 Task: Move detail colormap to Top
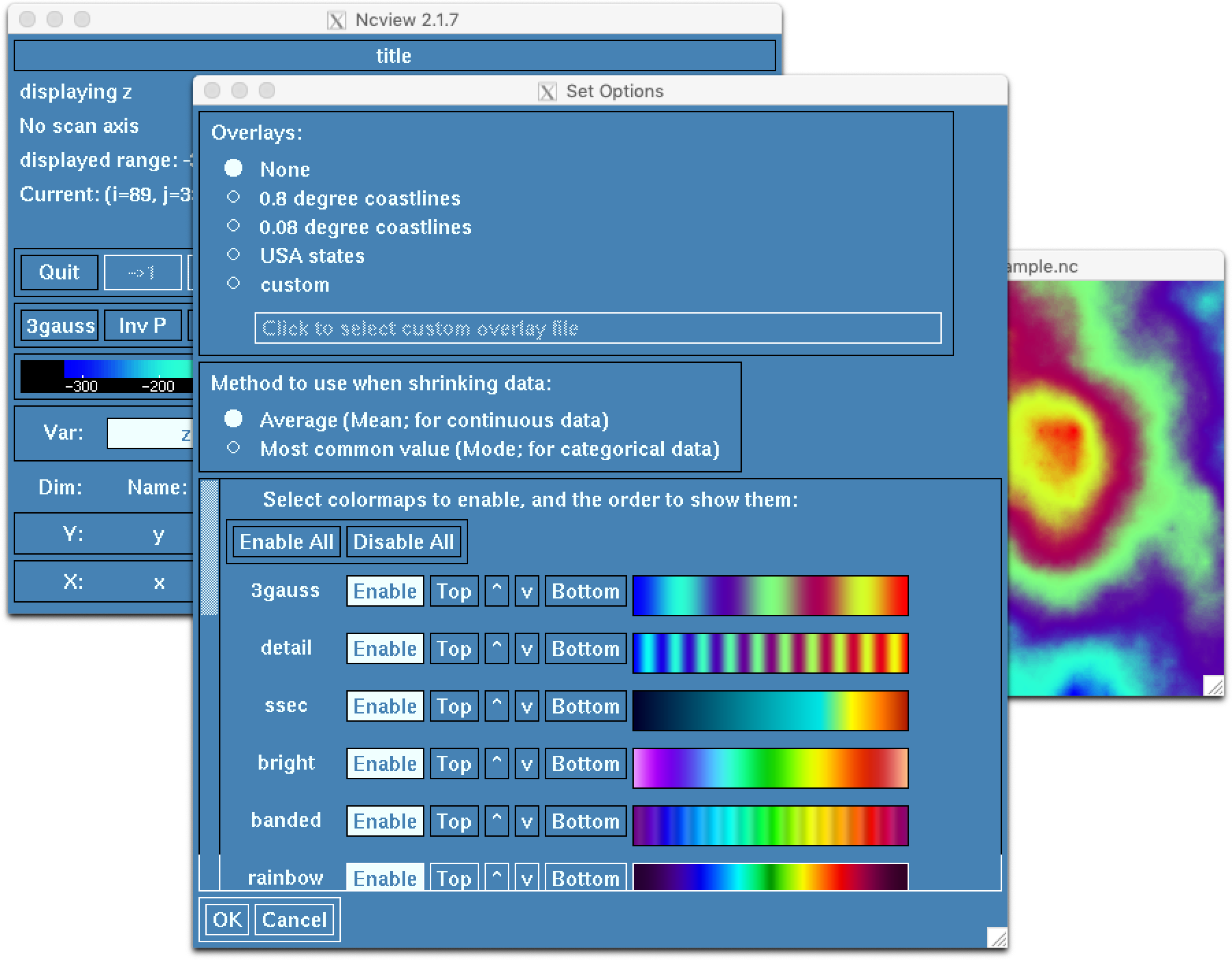coord(454,648)
